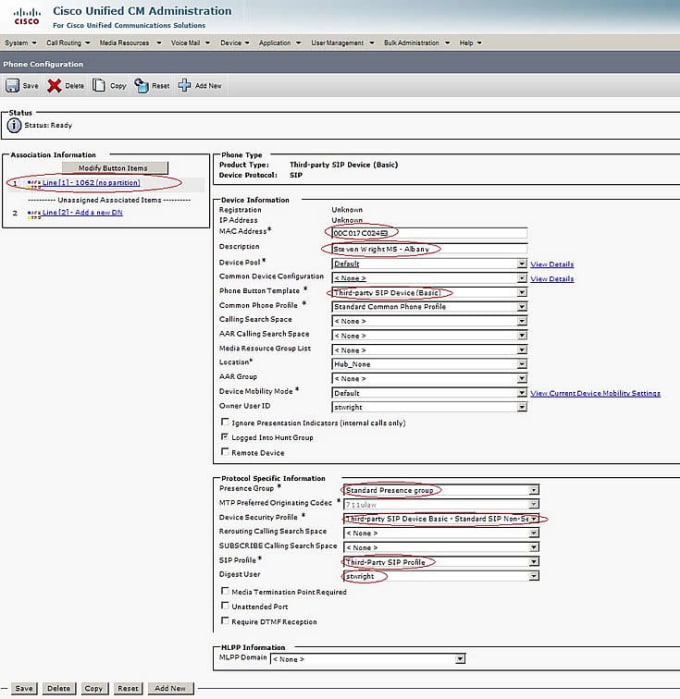The width and height of the screenshot is (680, 699).
Task: Open Line [2] - Add a new DN link
Action: point(82,213)
